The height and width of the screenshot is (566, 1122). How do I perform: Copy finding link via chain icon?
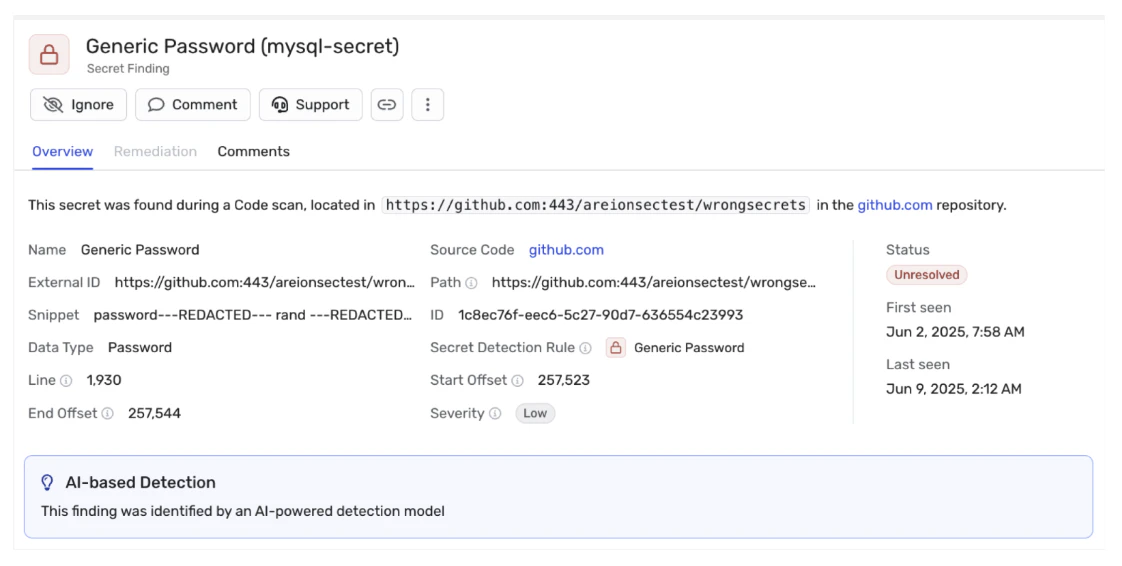pos(387,104)
